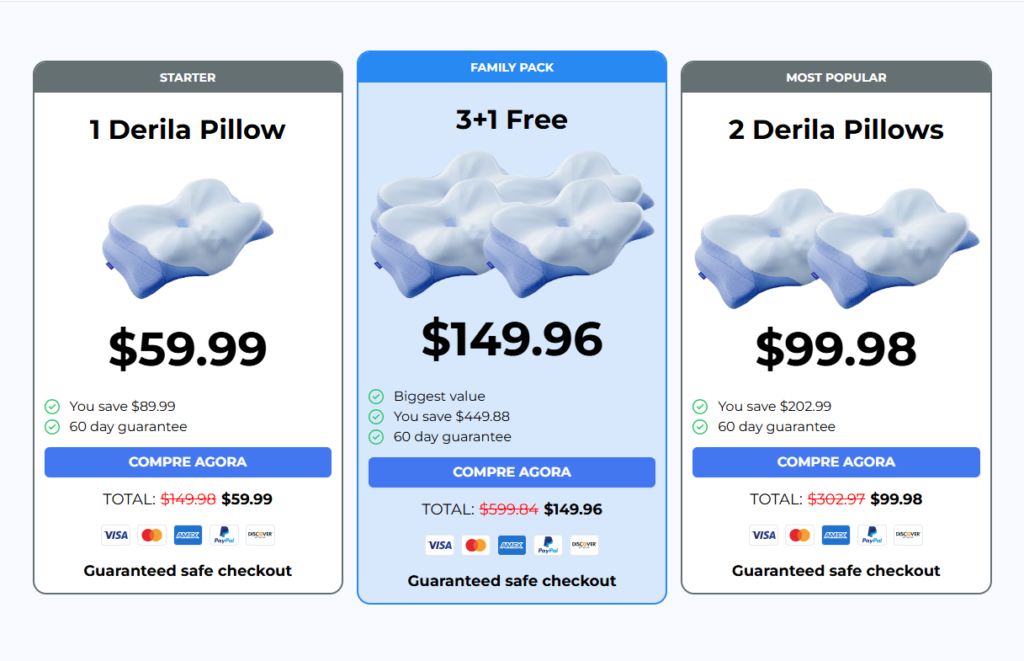This screenshot has width=1024, height=661.
Task: Select the STARTER header tab
Action: [188, 77]
